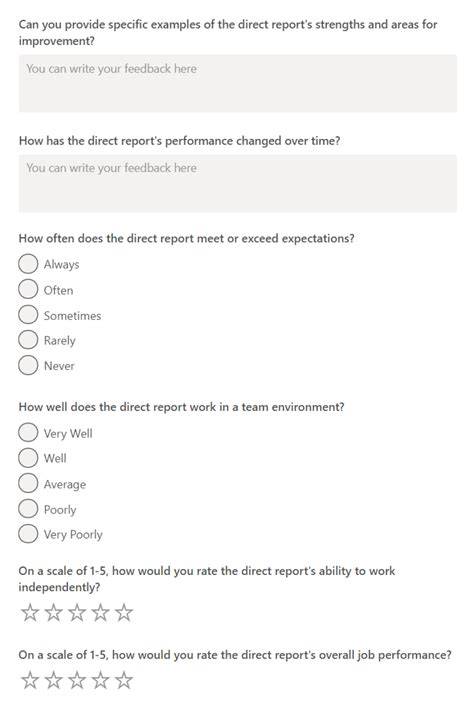This screenshot has width=474, height=709.
Task: Select the Always radio option
Action: tap(28, 264)
